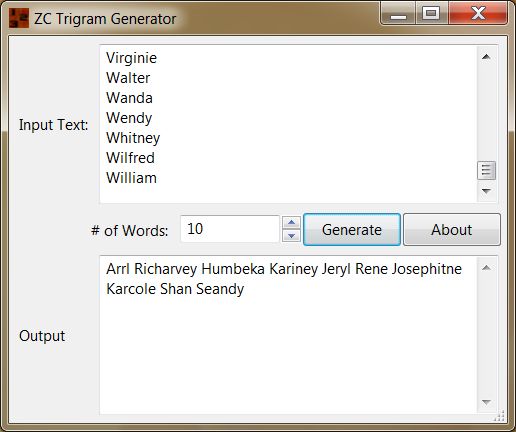516x432 pixels.
Task: Click the ZC Trigram Generator app icon
Action: (x=19, y=18)
